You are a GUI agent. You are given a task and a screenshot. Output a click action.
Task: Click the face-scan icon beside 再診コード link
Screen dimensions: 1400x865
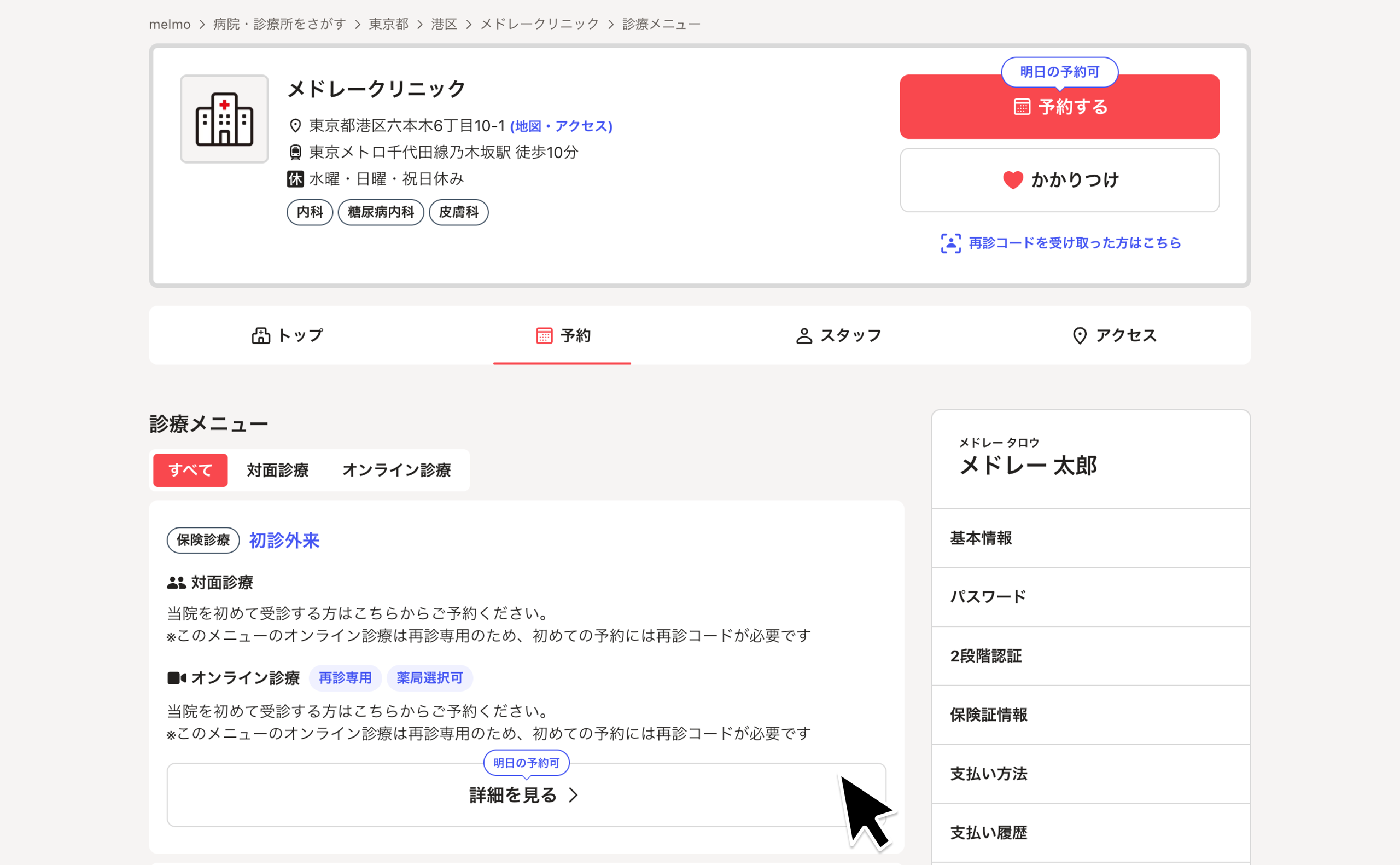[950, 243]
